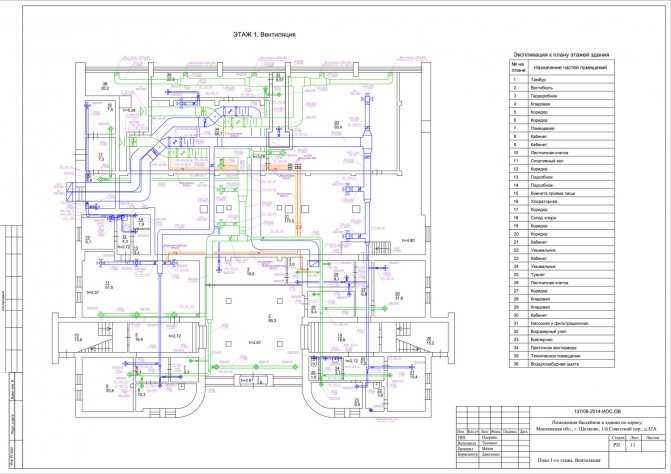This screenshot has width=671, height=474.
Task: Select table row 1 "Тамбур"
Action: coord(561,80)
